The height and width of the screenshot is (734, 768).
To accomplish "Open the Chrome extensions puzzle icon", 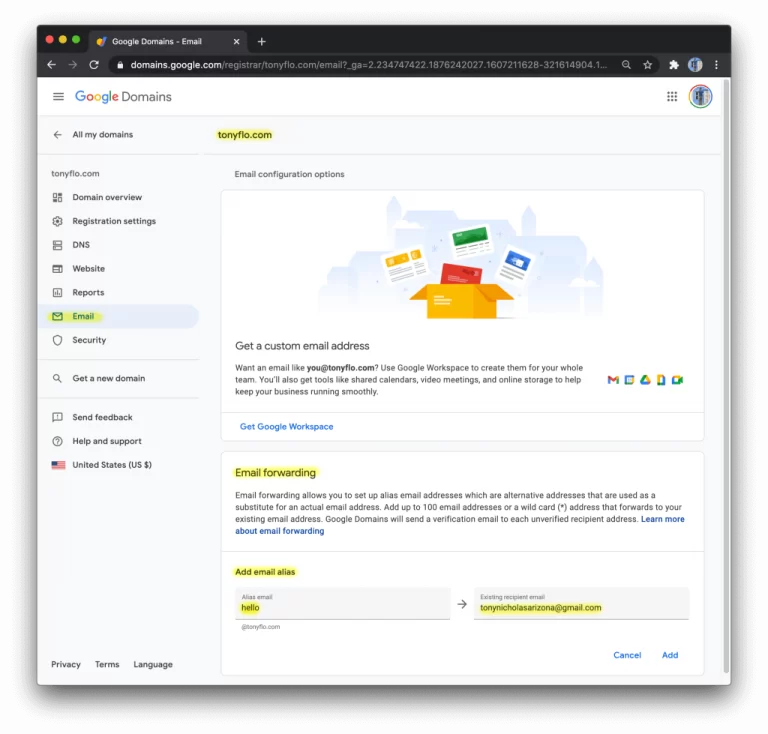I will [674, 65].
